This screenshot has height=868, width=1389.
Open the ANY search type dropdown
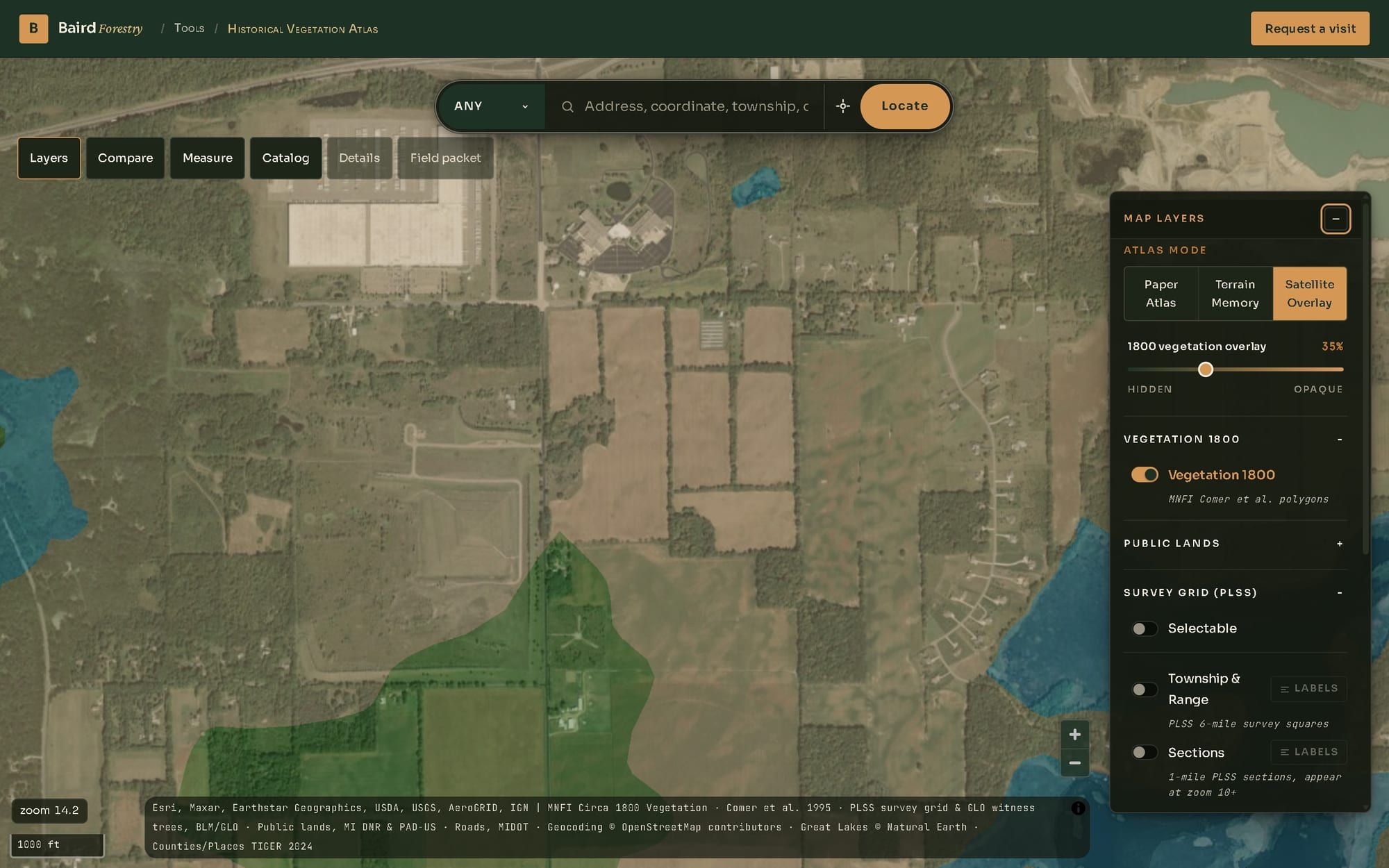[491, 106]
